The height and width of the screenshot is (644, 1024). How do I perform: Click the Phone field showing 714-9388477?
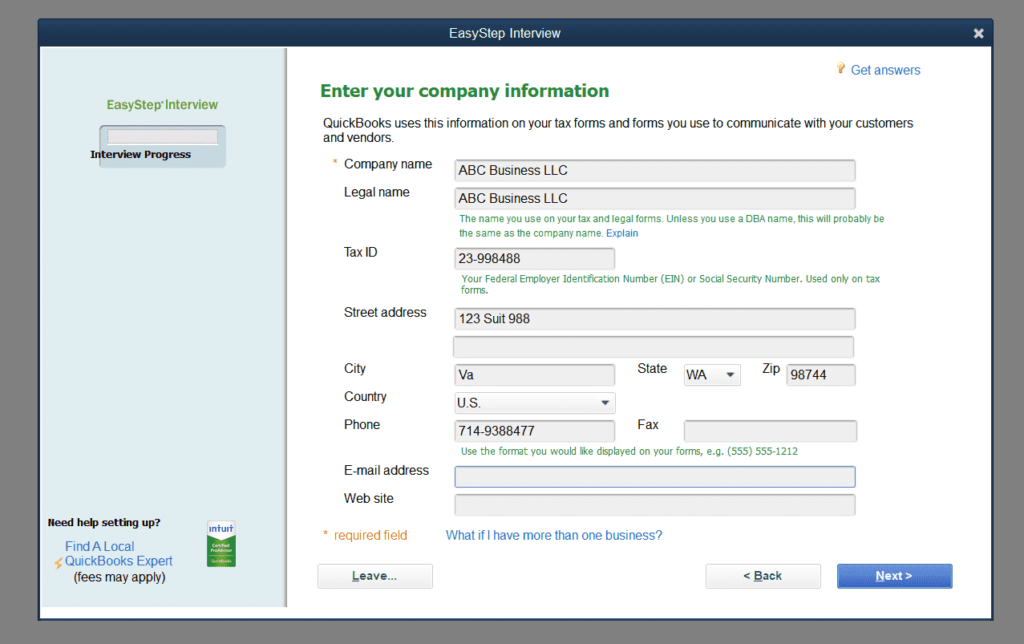click(x=534, y=431)
